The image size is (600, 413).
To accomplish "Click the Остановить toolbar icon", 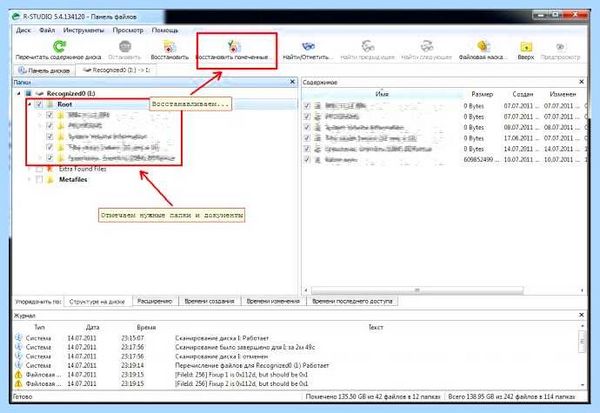I will click(125, 46).
